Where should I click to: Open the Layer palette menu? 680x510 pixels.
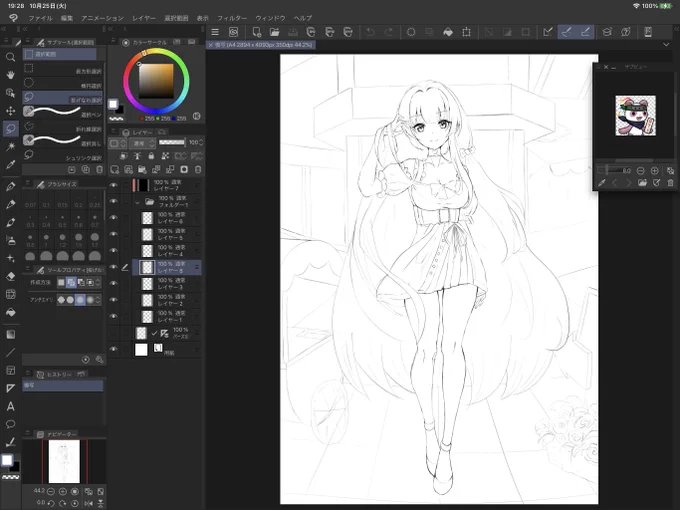coord(114,131)
